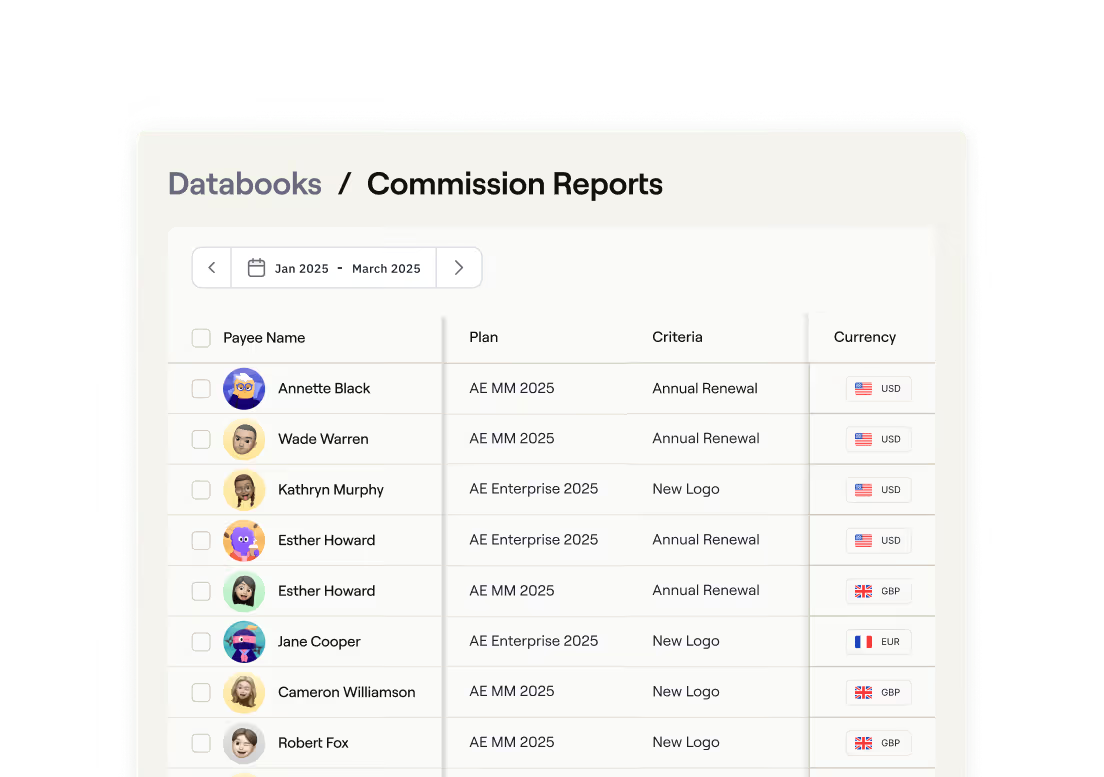Navigate to Databooks breadcrumb

point(244,184)
